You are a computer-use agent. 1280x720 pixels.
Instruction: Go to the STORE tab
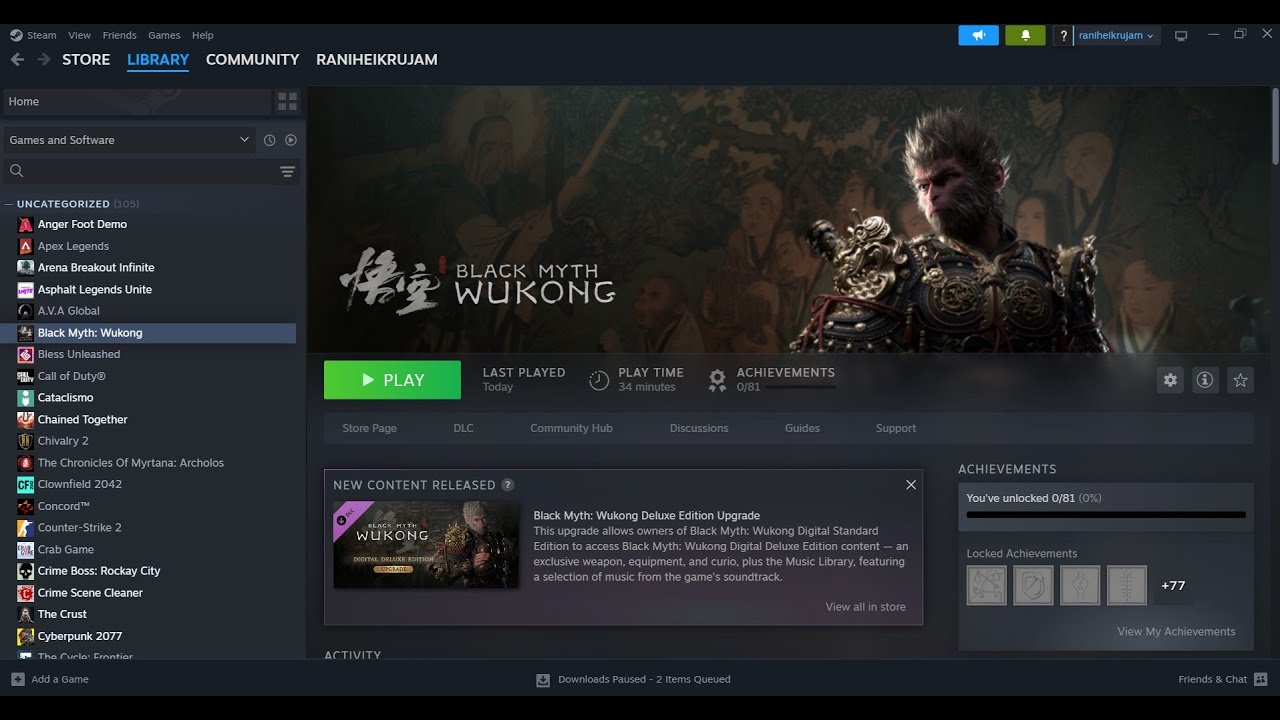coord(86,60)
